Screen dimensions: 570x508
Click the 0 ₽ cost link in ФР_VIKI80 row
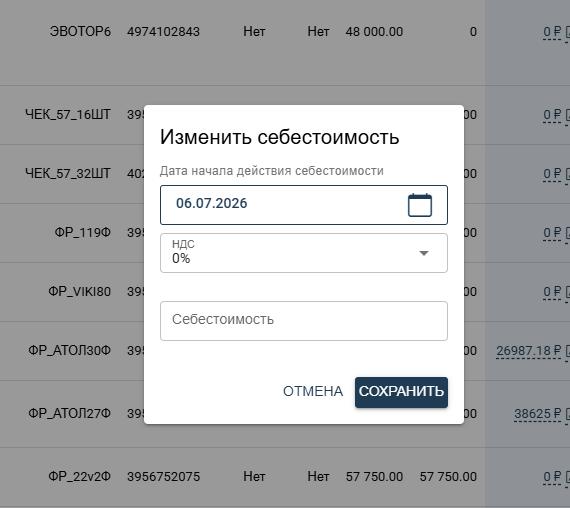pos(552,292)
